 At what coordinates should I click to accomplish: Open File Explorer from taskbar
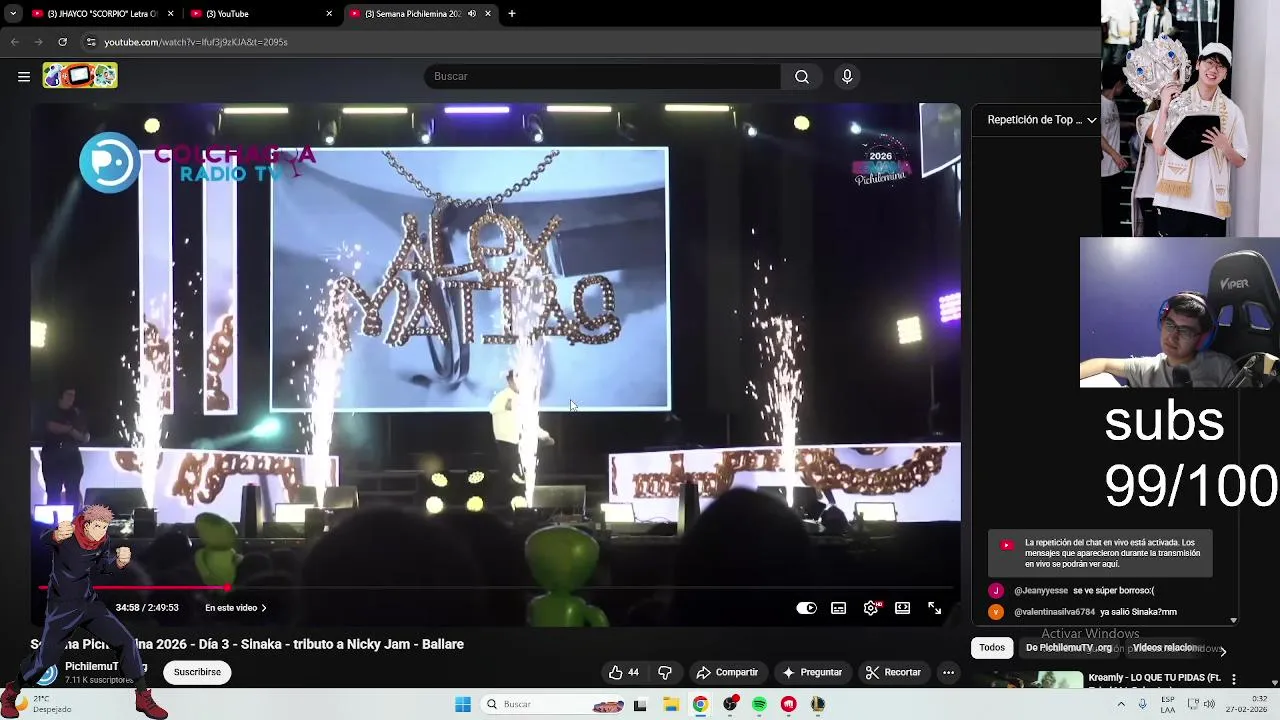pyautogui.click(x=671, y=704)
